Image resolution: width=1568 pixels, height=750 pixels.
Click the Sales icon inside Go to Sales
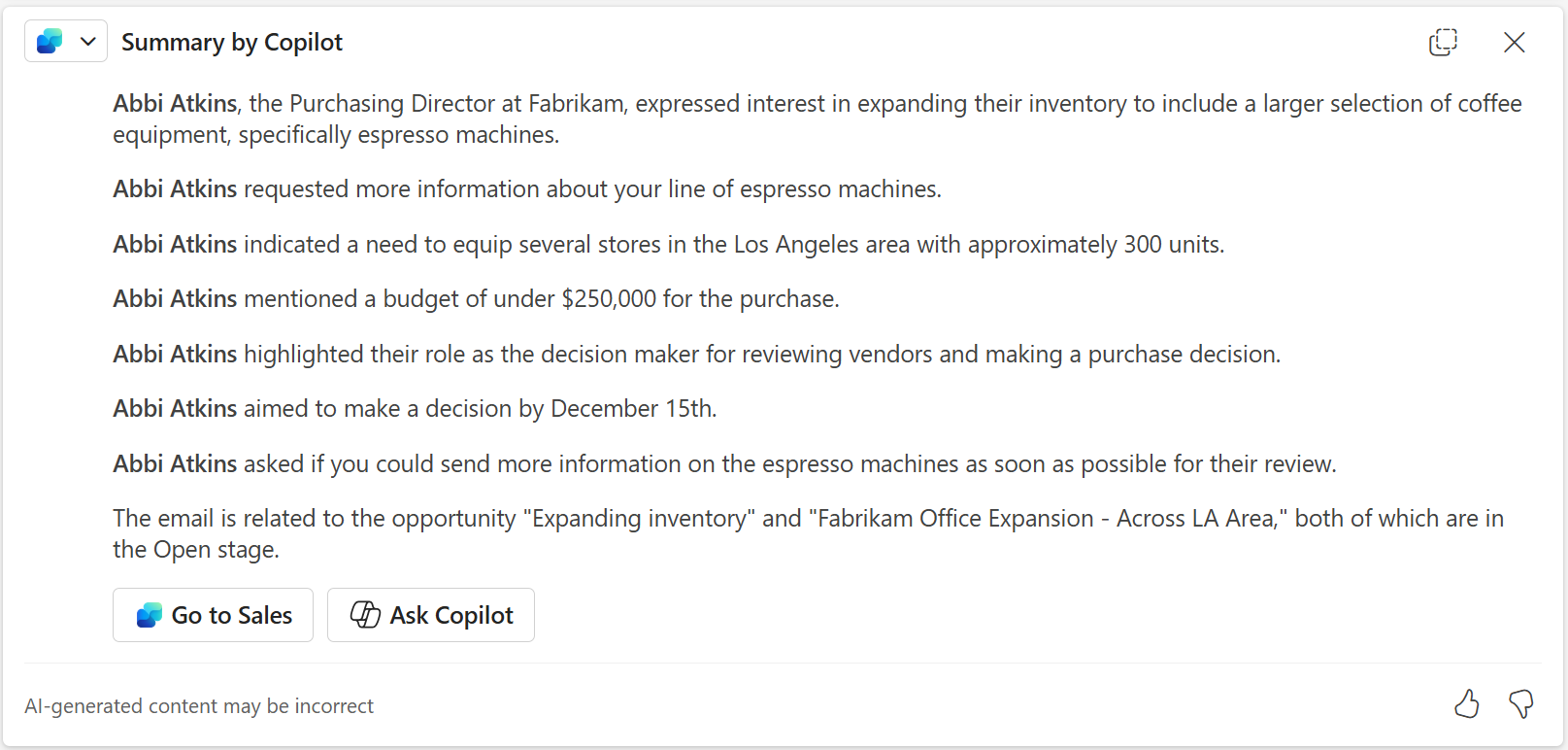tap(150, 615)
